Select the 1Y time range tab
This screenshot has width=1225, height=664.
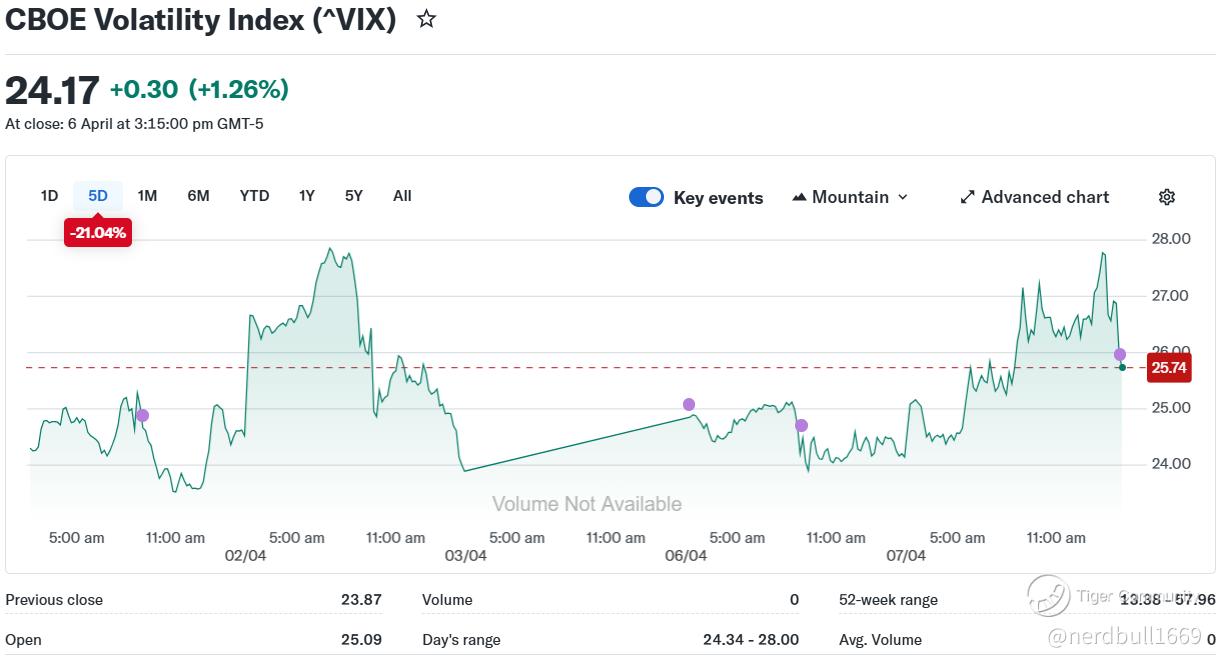tap(306, 196)
